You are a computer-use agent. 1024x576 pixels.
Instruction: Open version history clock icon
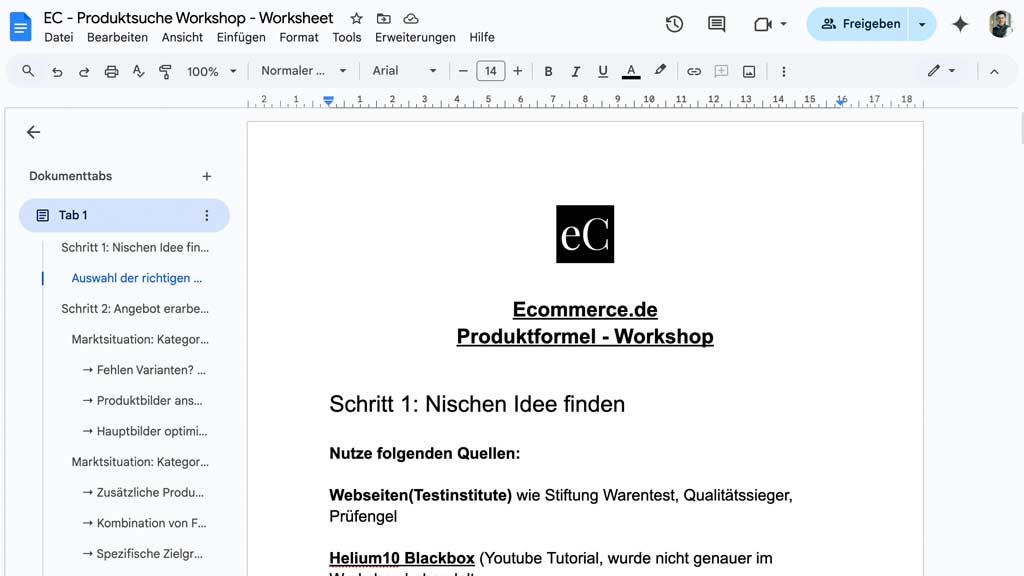(674, 24)
